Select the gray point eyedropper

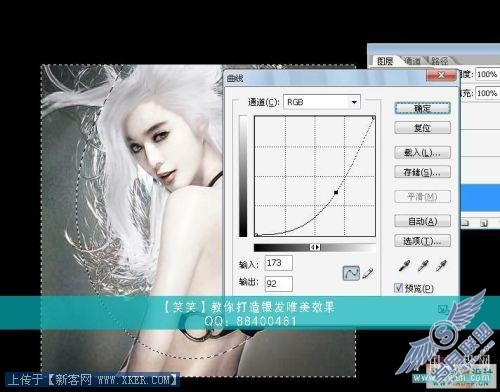[423, 266]
